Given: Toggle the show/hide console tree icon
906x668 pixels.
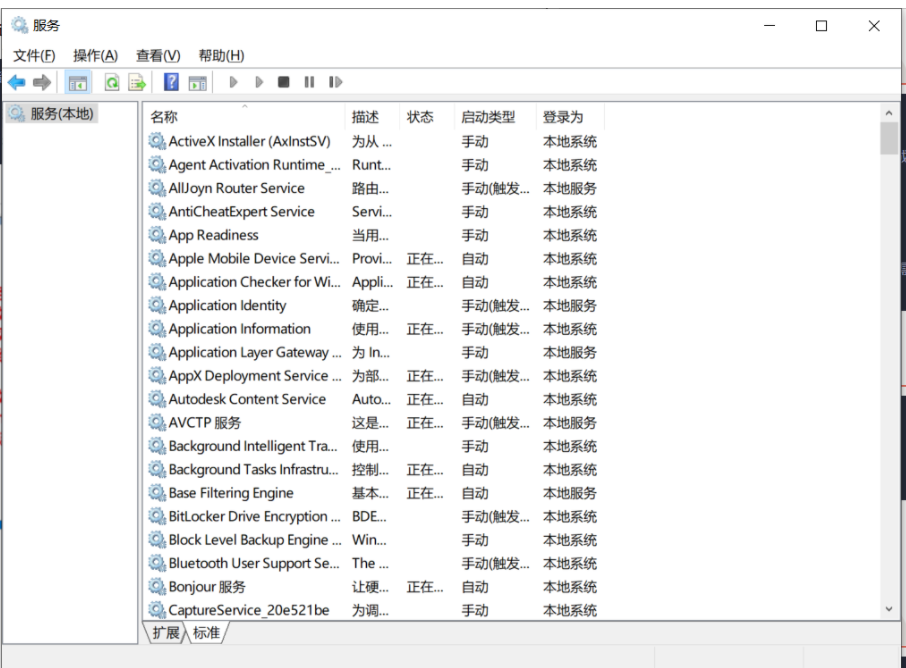Looking at the screenshot, I should [77, 83].
